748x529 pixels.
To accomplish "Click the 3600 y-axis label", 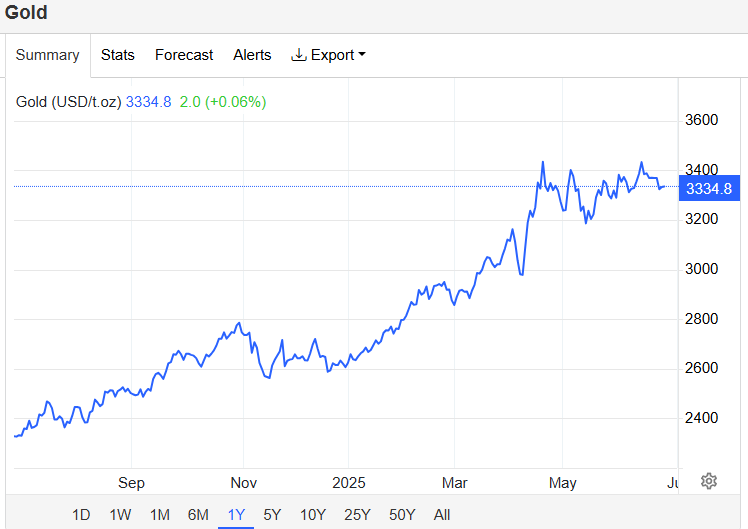I will (701, 120).
